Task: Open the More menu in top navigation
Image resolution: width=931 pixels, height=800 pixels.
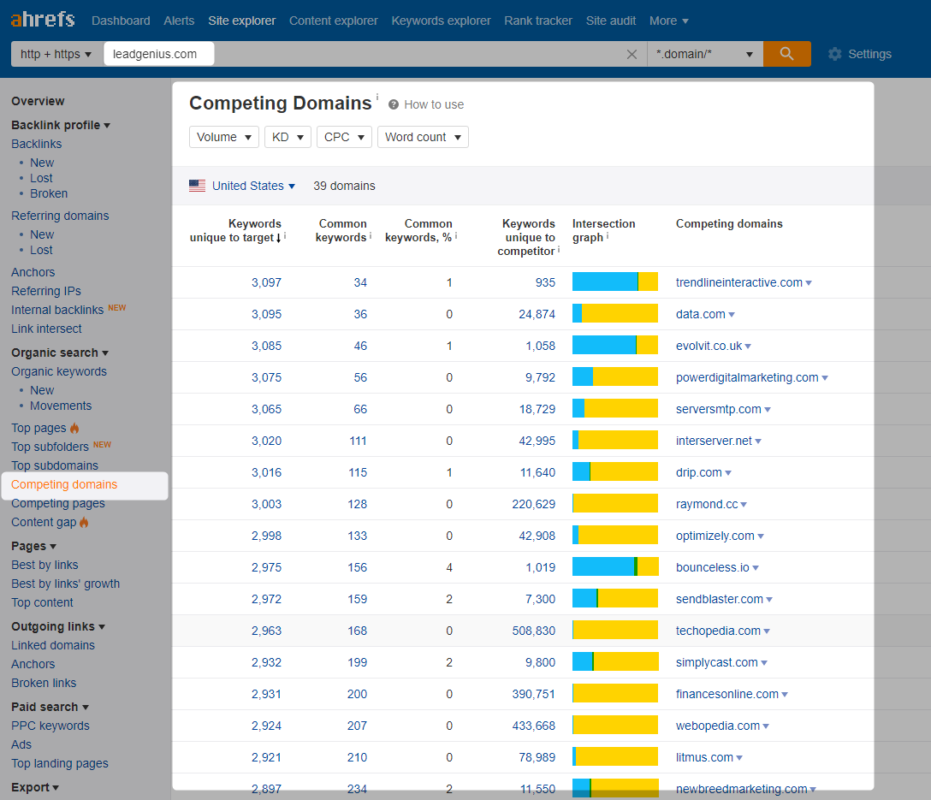Action: click(669, 21)
